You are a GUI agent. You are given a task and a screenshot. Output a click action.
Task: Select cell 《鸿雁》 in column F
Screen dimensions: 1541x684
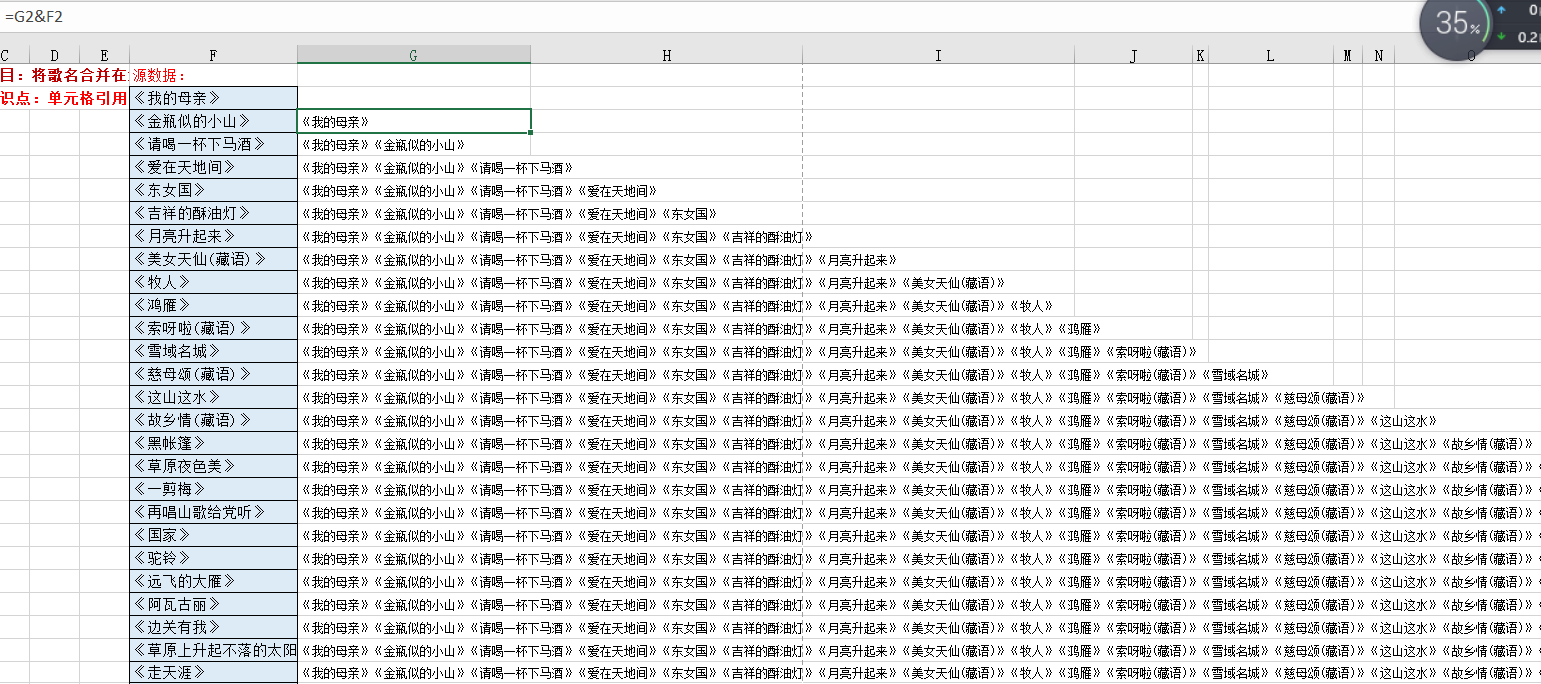[213, 305]
